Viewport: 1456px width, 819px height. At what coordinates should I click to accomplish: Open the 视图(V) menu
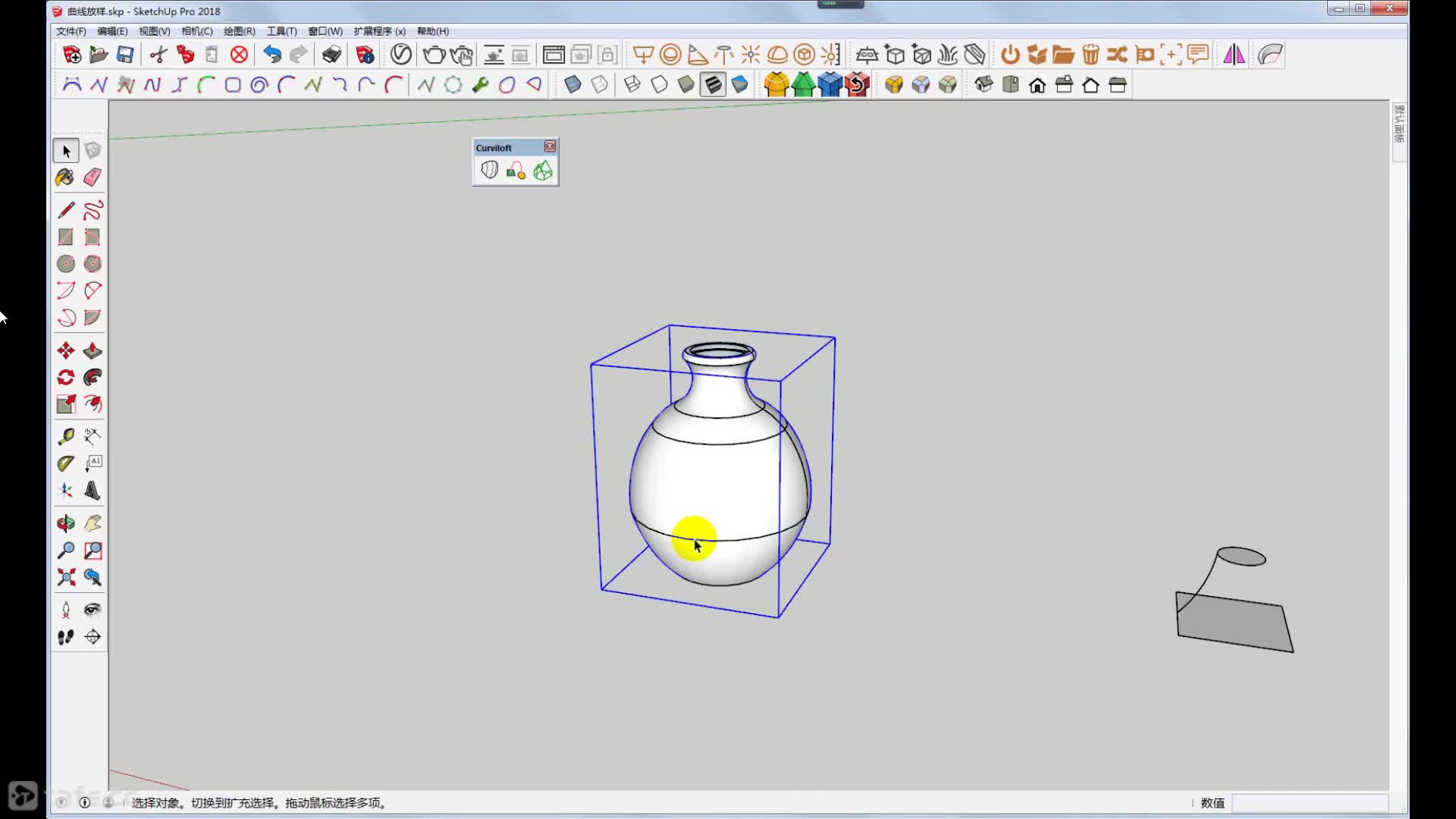click(x=154, y=31)
